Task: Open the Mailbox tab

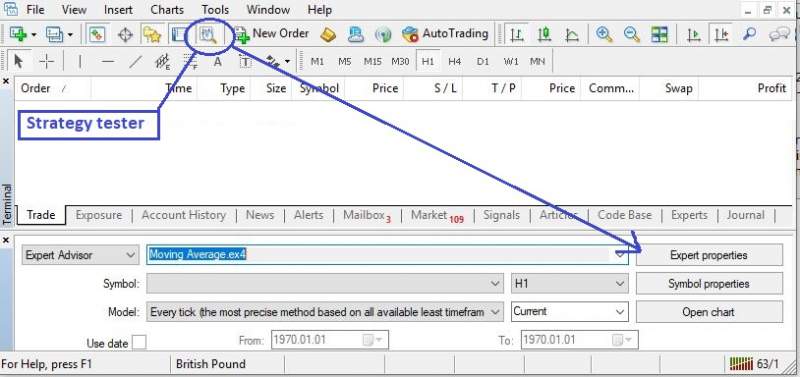Action: click(367, 215)
